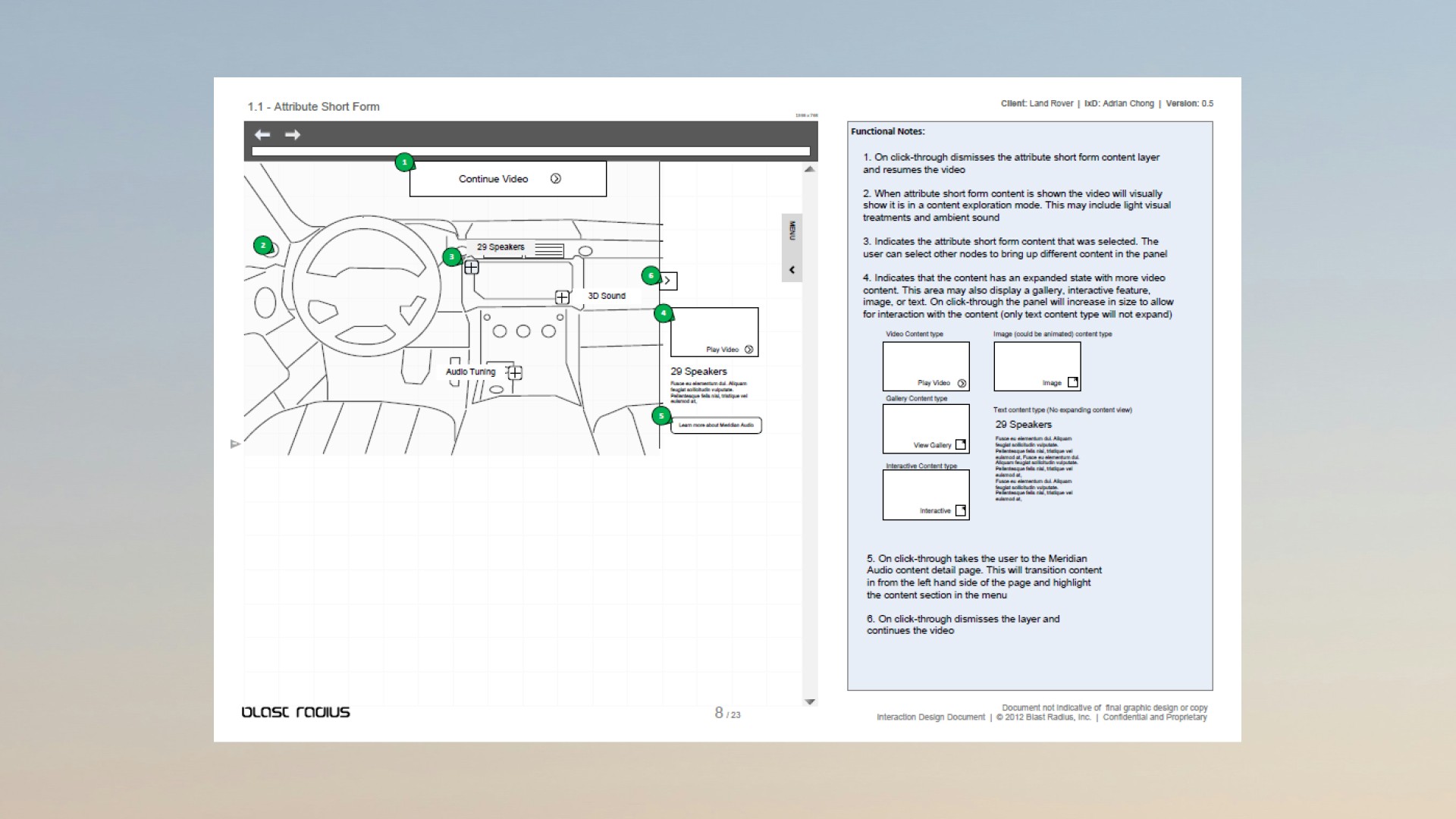This screenshot has height=819, width=1456.
Task: Click the white progress bar under navigation arrows
Action: coord(530,152)
